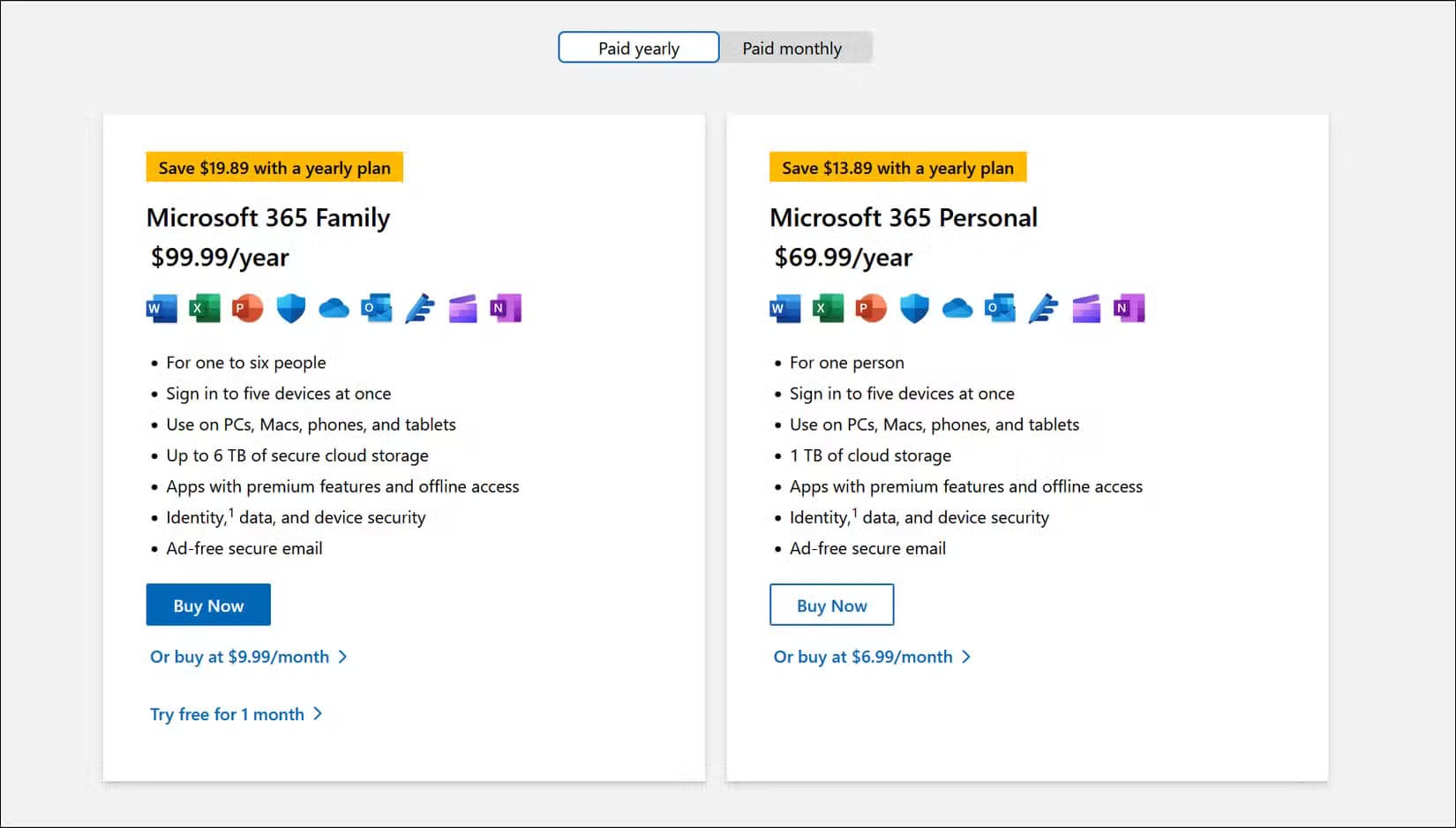The width and height of the screenshot is (1456, 828).
Task: Click Personal plan's "Apps with premium features" bullet
Action: coord(966,486)
